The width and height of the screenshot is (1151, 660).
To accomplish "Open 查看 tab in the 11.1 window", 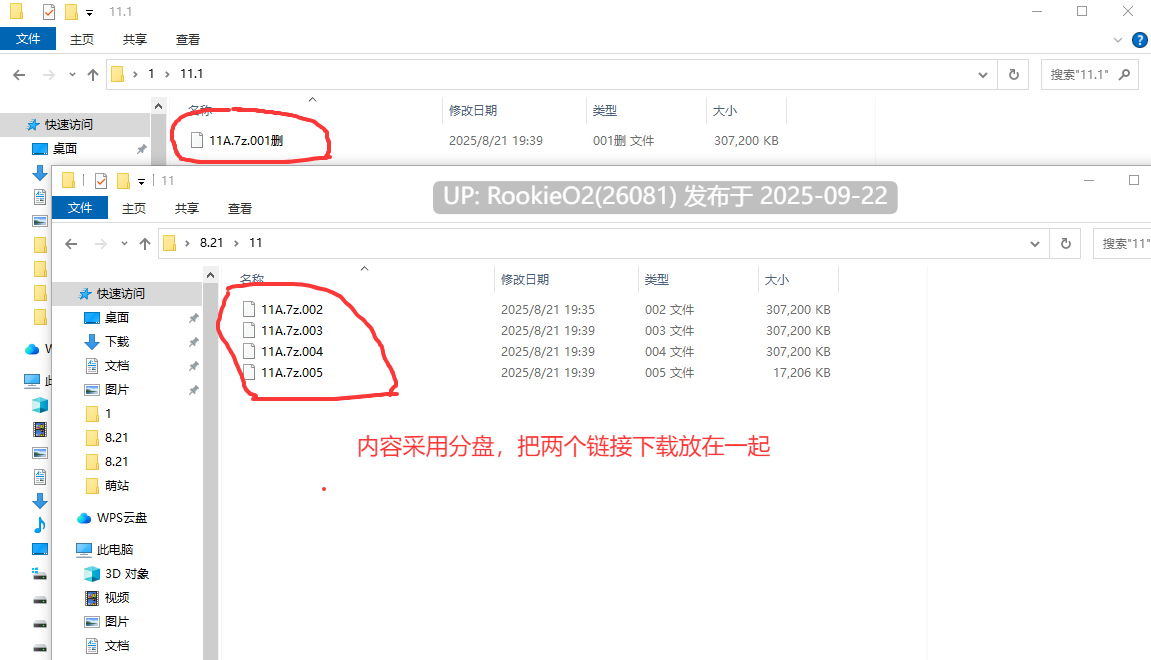I will tap(187, 40).
